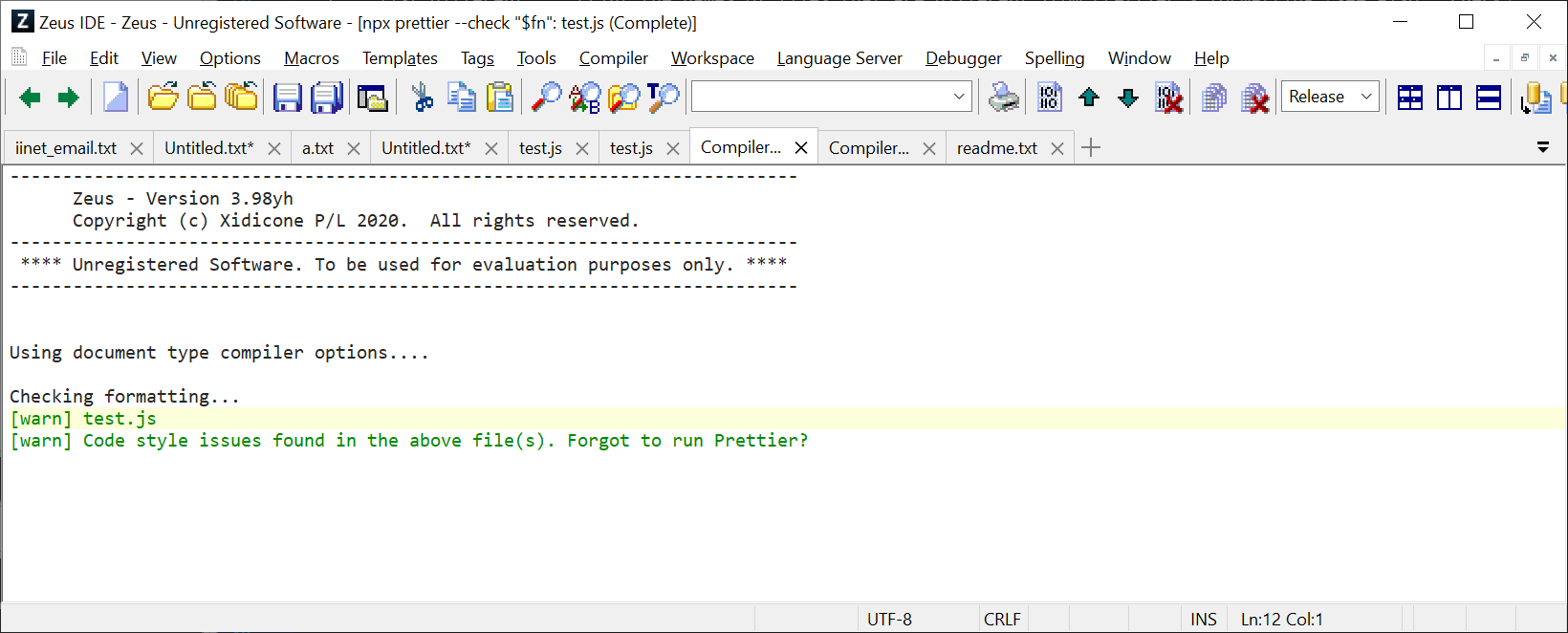Open the Spelling menu

click(1055, 58)
